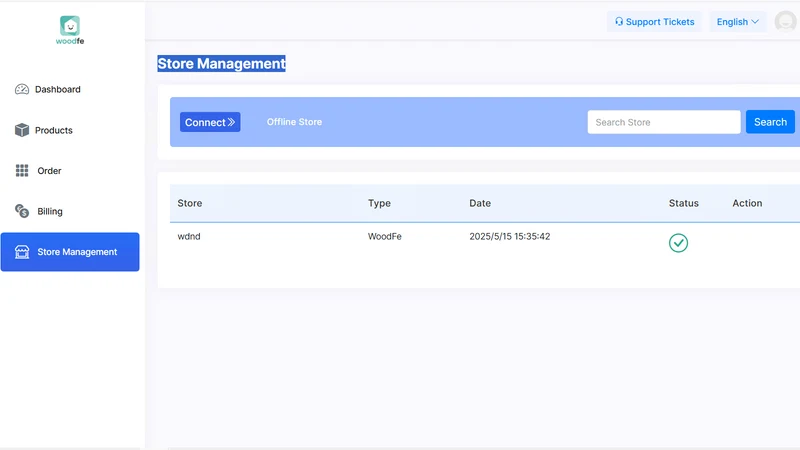Click the Products box icon

tap(22, 130)
